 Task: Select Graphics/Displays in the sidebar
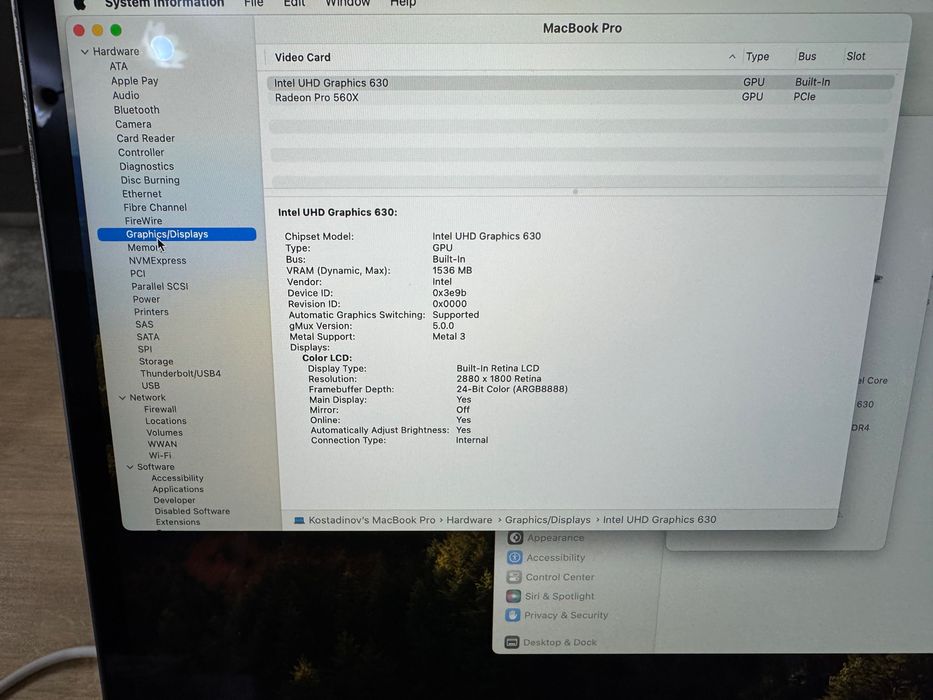[177, 235]
